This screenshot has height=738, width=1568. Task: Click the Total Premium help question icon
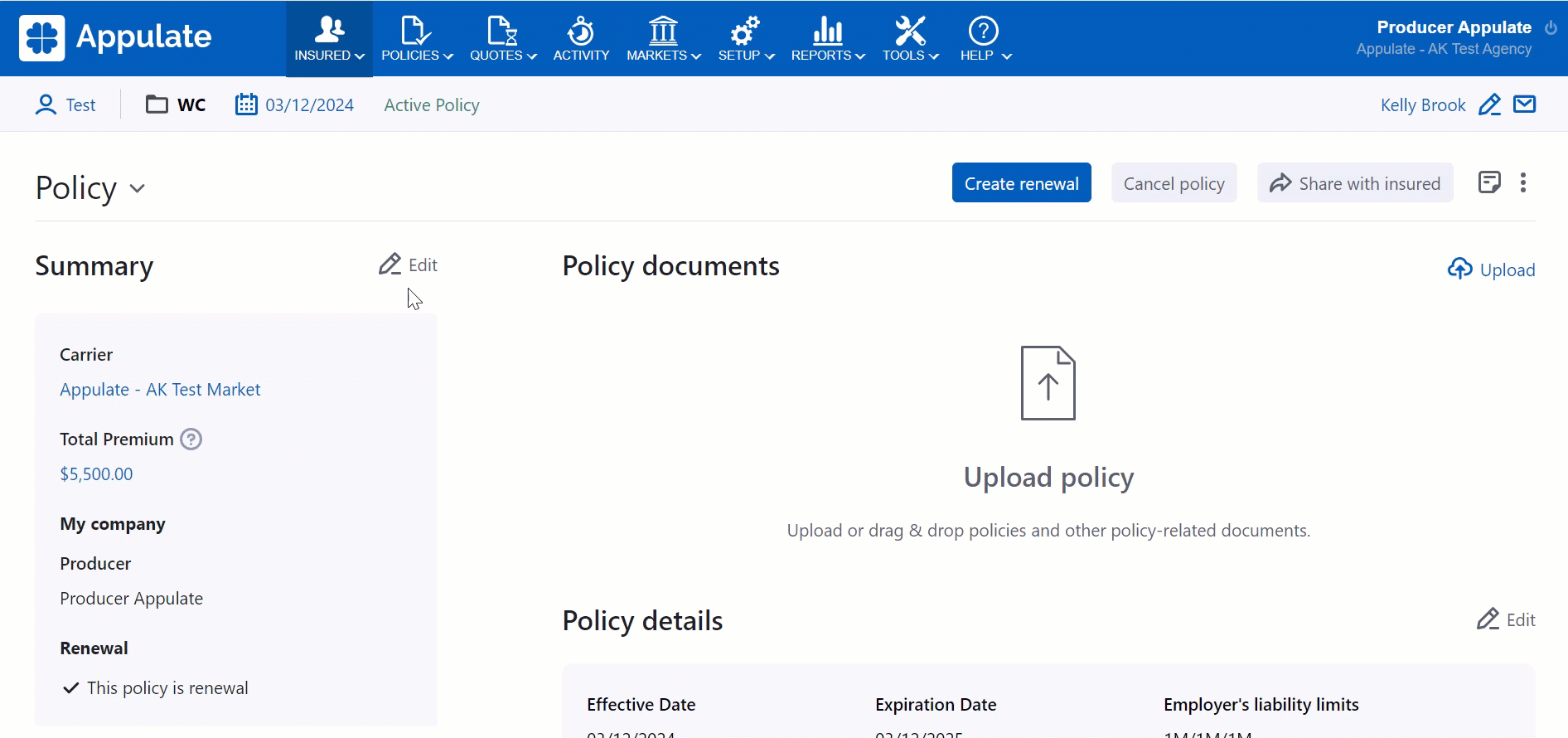coord(191,439)
